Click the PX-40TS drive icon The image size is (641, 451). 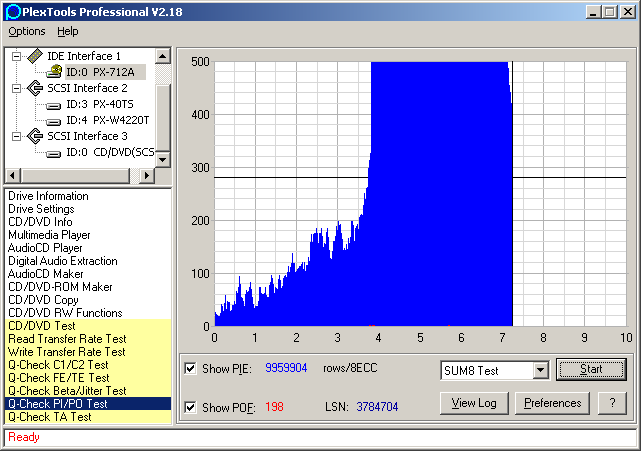coord(54,106)
